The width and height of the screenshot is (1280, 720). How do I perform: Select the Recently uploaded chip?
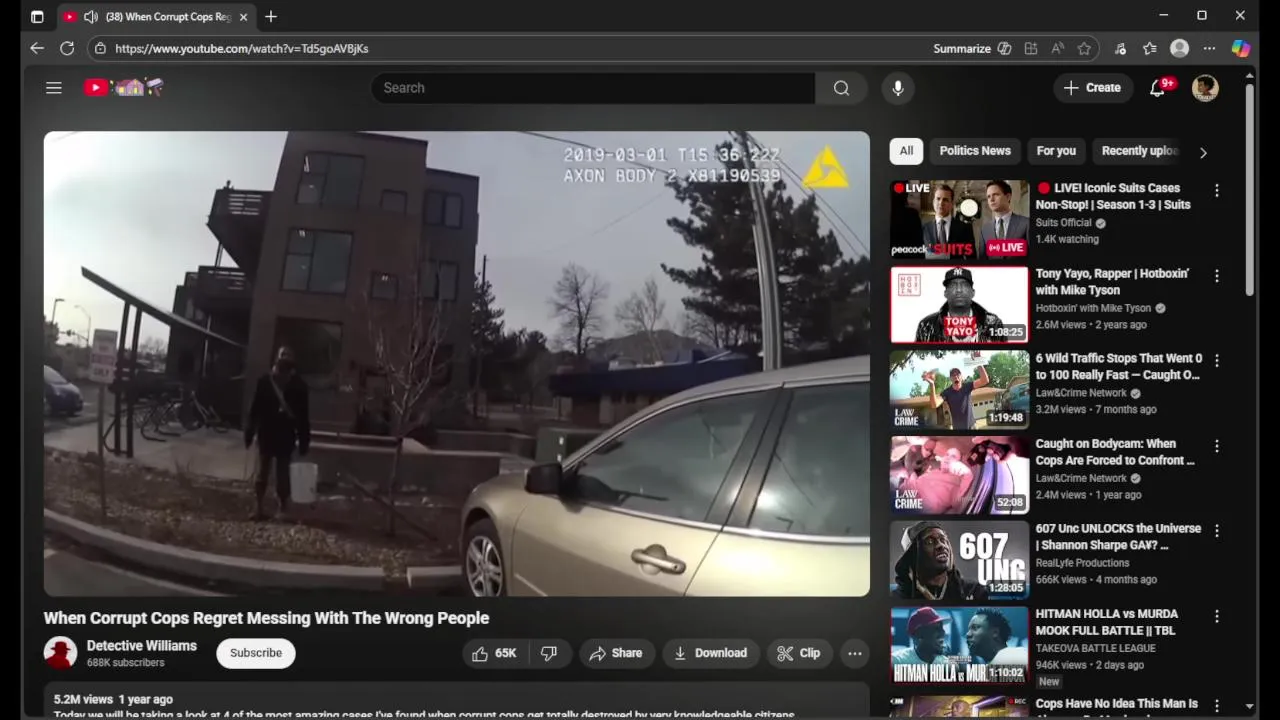click(x=1139, y=151)
